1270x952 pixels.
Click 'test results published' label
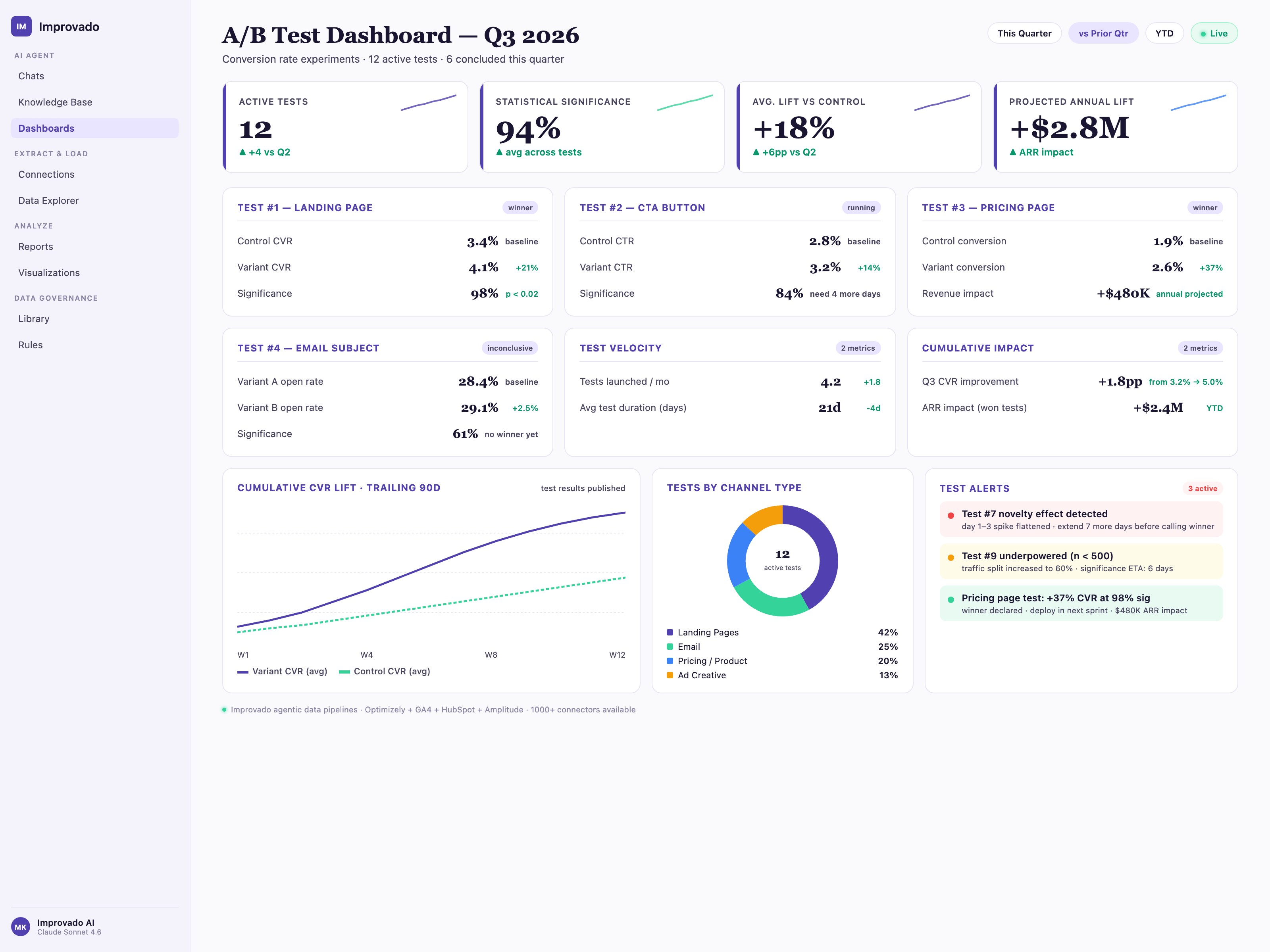[x=583, y=488]
